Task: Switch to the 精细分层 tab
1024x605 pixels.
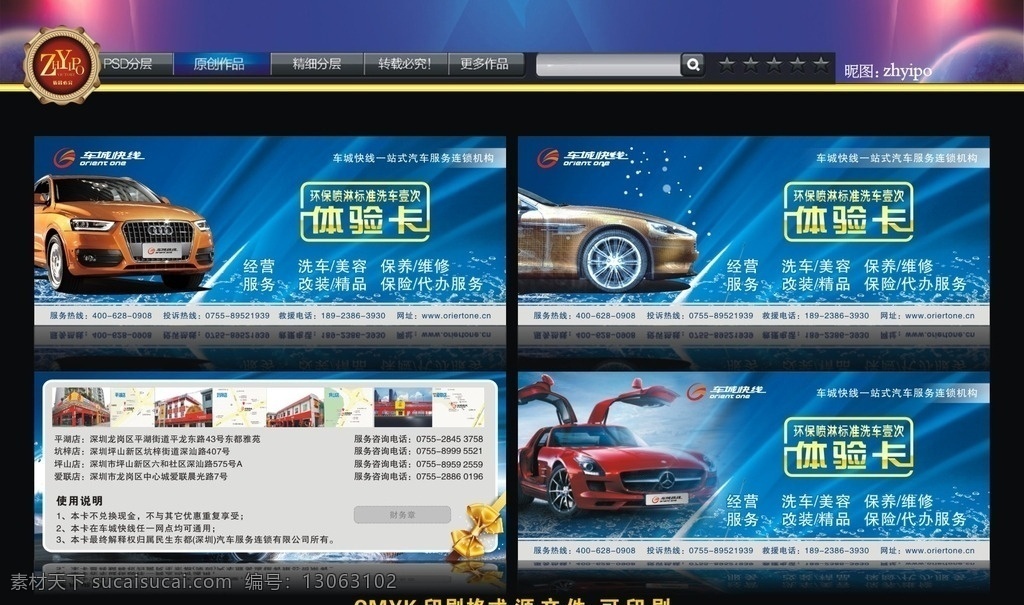Action: coord(317,64)
